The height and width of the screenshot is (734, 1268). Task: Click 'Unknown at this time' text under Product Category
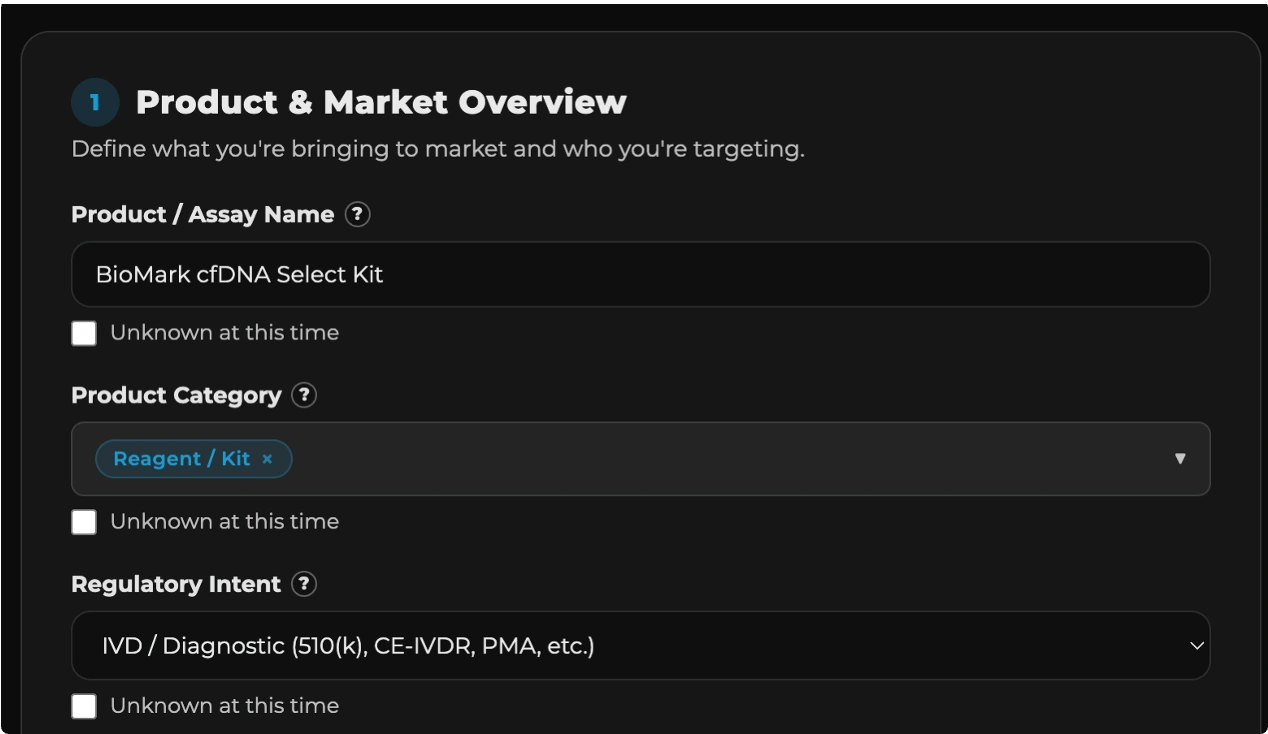224,522
